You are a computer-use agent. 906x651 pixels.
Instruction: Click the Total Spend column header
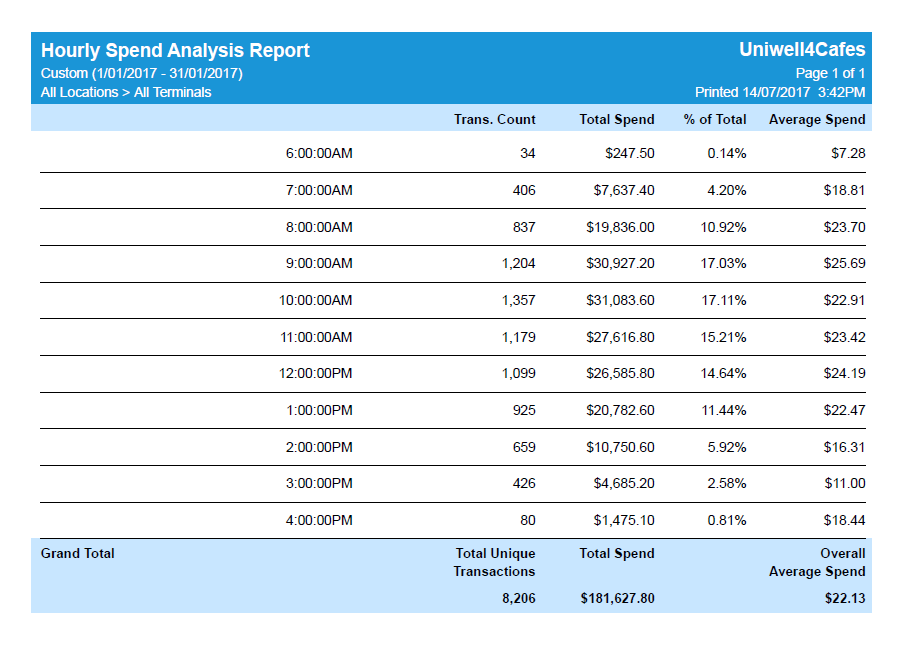pyautogui.click(x=616, y=119)
